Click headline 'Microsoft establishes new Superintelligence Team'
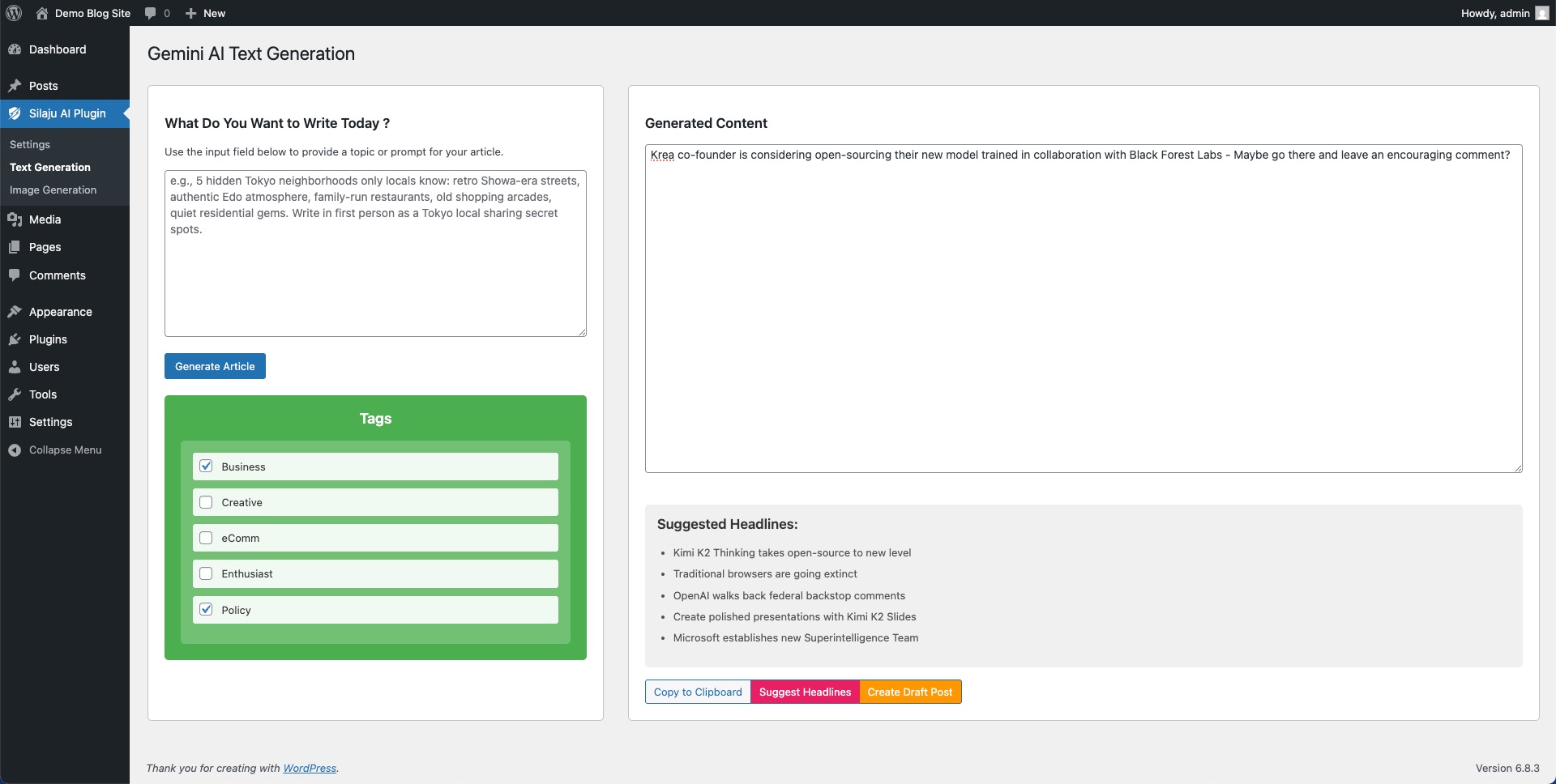Viewport: 1556px width, 784px height. coord(796,638)
